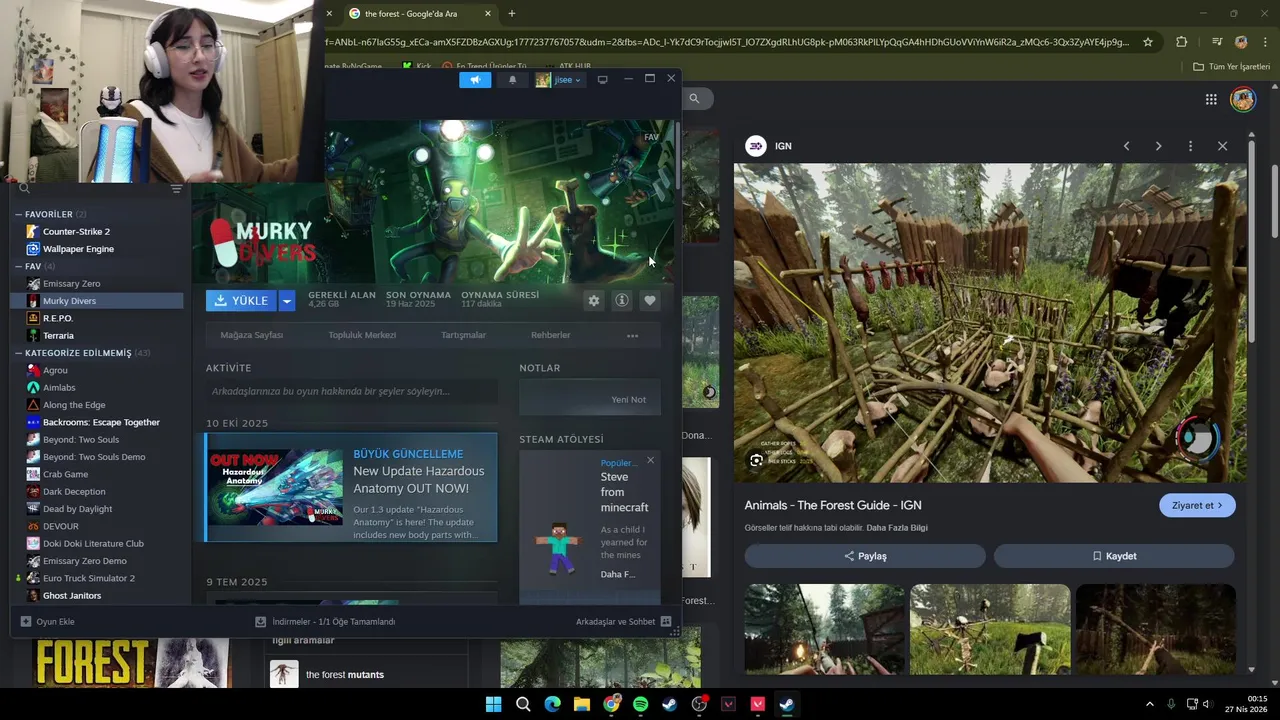
Task: Open Arkadaşlar ve Sohbet friends chat
Action: coord(623,621)
